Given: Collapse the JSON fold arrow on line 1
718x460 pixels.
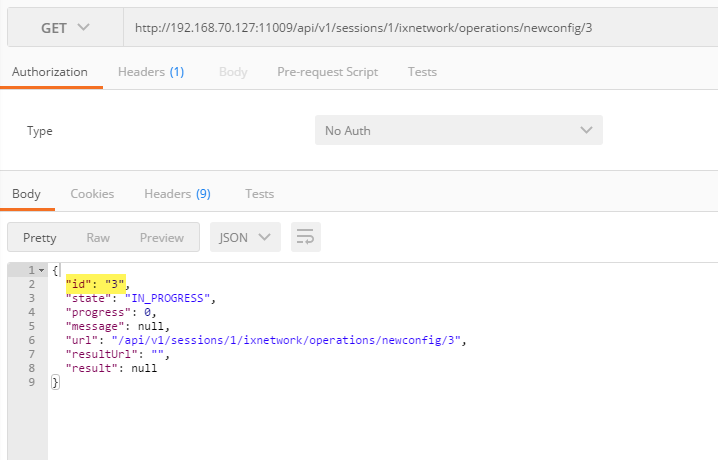Looking at the screenshot, I should (41, 271).
